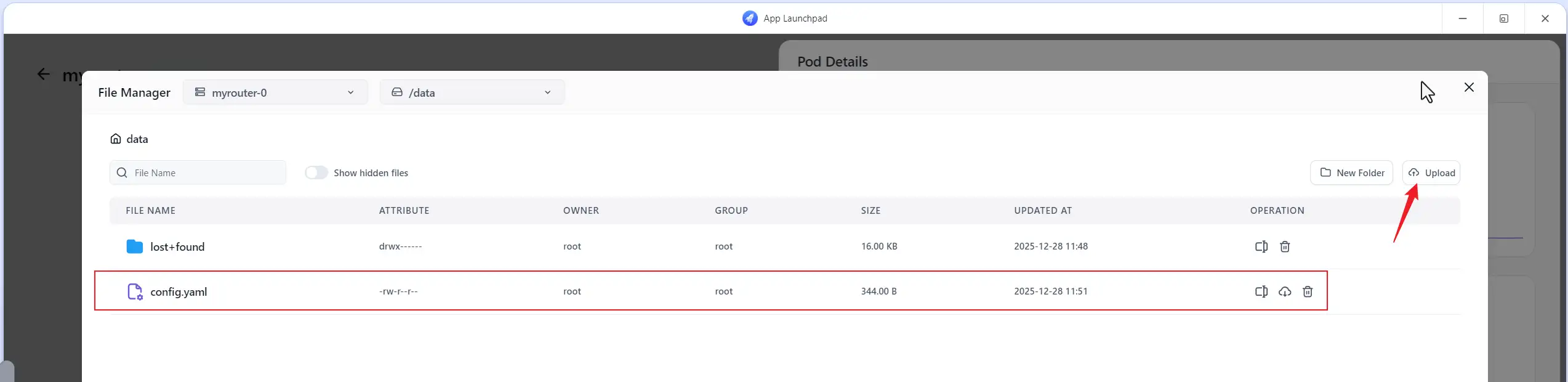This screenshot has width=1568, height=382.
Task: Click the rename icon for lost+found
Action: (x=1261, y=246)
